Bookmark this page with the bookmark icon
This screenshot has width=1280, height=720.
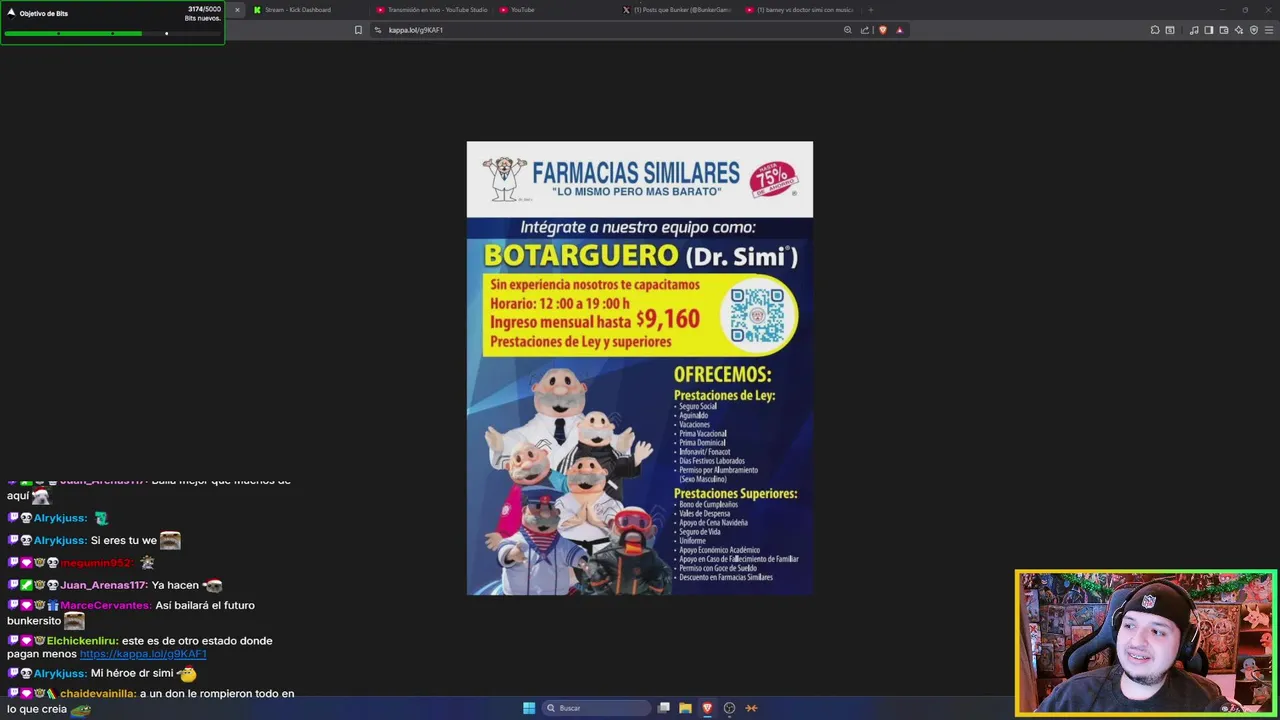coord(358,30)
